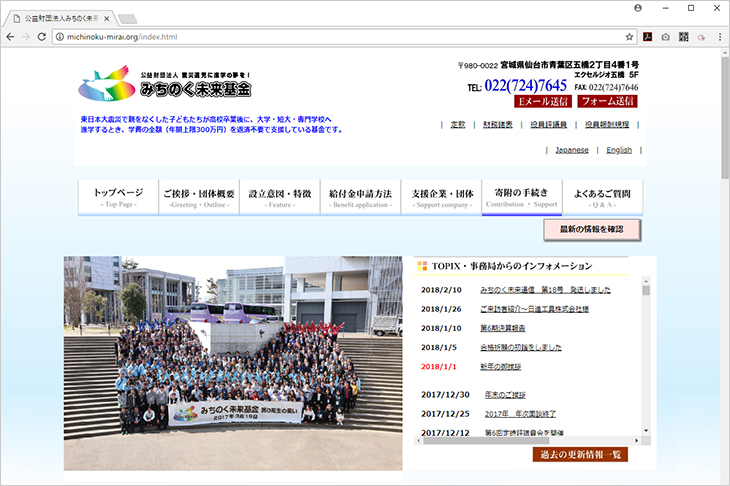
Task: Click the news box scroll down arrow
Action: pos(645,432)
